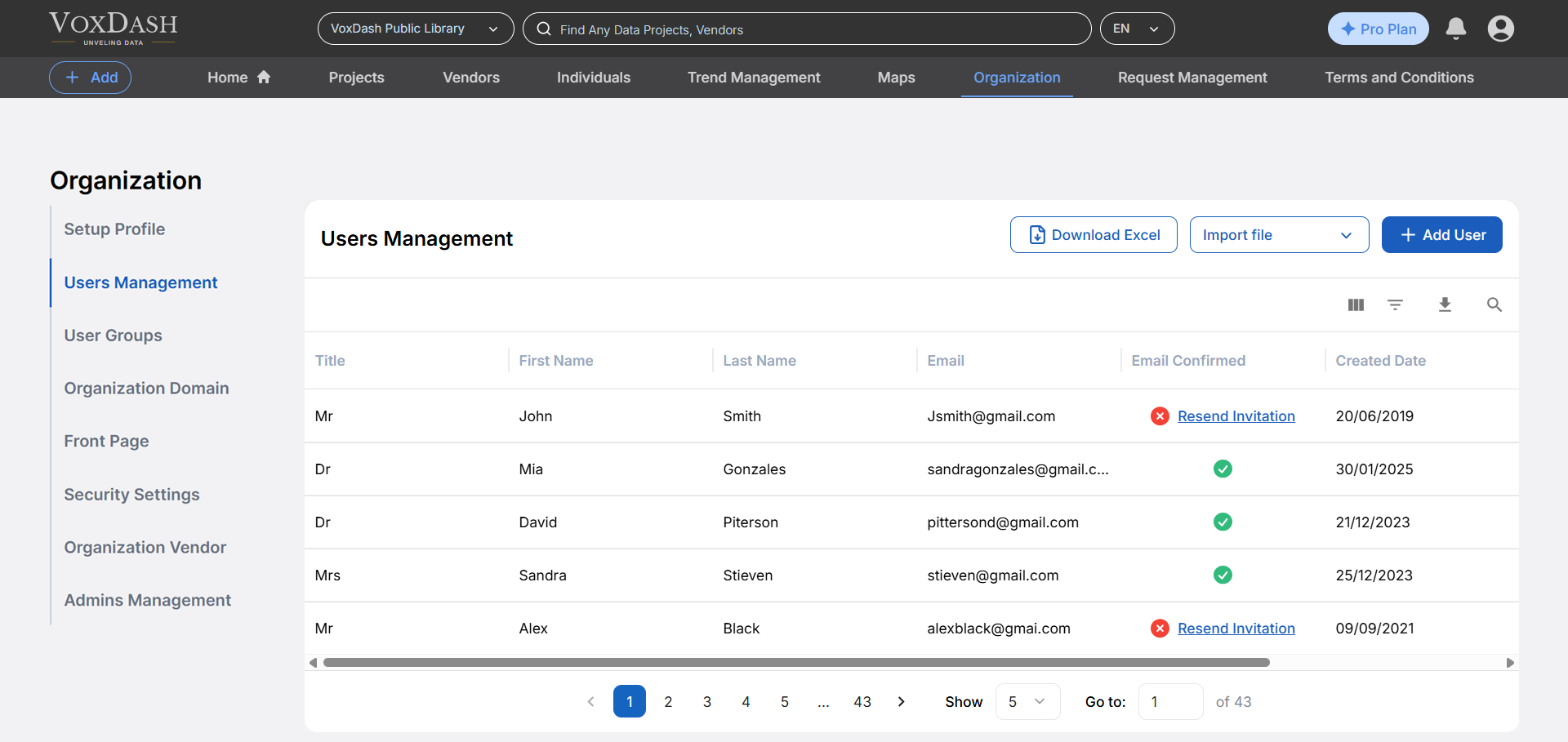Open the Import file dropdown
Screen dimensions: 1568x742
pos(1279,234)
